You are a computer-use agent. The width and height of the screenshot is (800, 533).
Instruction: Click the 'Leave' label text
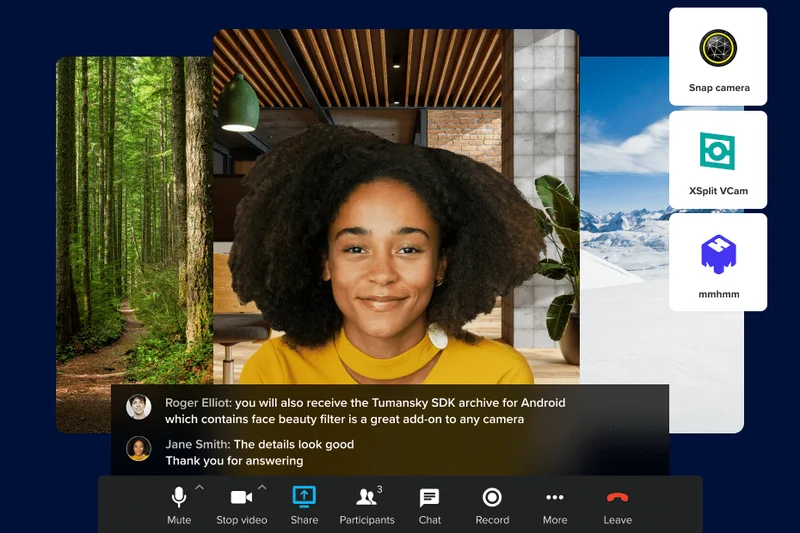click(617, 520)
